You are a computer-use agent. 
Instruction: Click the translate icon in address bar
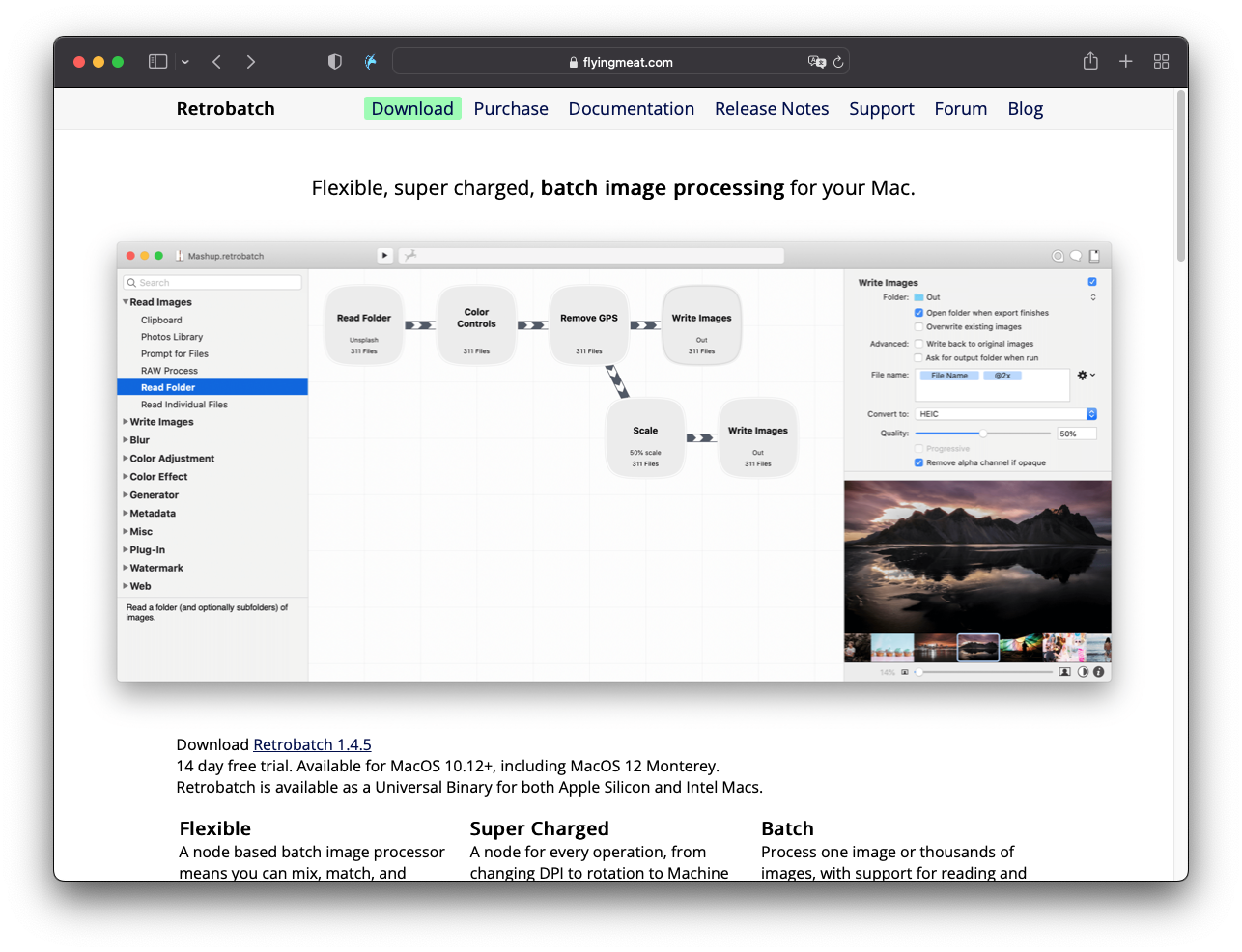(x=817, y=62)
